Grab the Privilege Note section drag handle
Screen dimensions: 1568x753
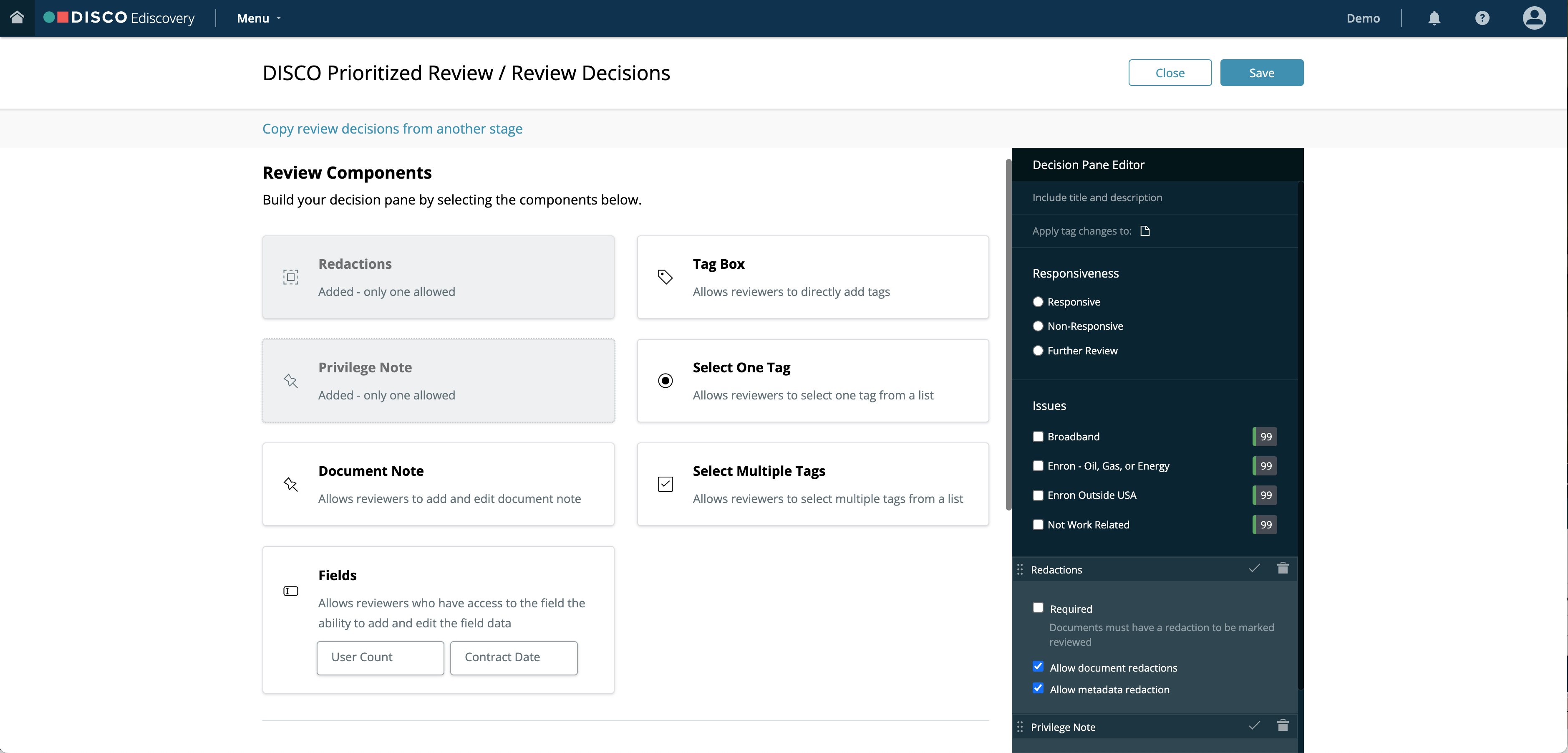[1020, 726]
